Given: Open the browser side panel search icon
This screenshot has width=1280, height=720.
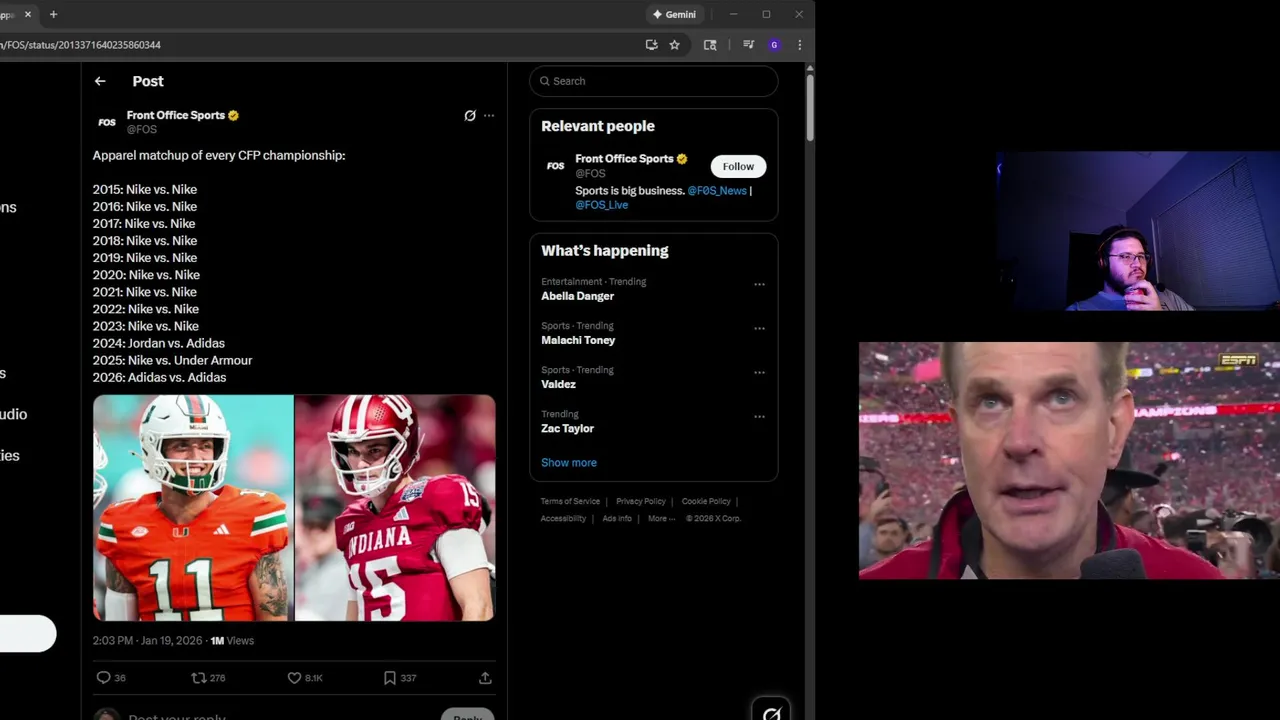Looking at the screenshot, I should (x=710, y=45).
